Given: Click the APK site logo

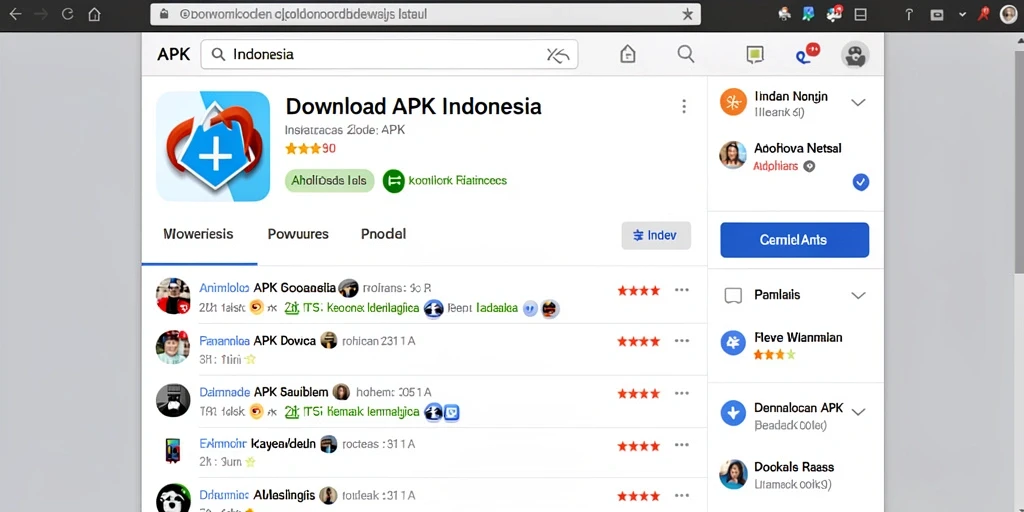Looking at the screenshot, I should click(174, 54).
